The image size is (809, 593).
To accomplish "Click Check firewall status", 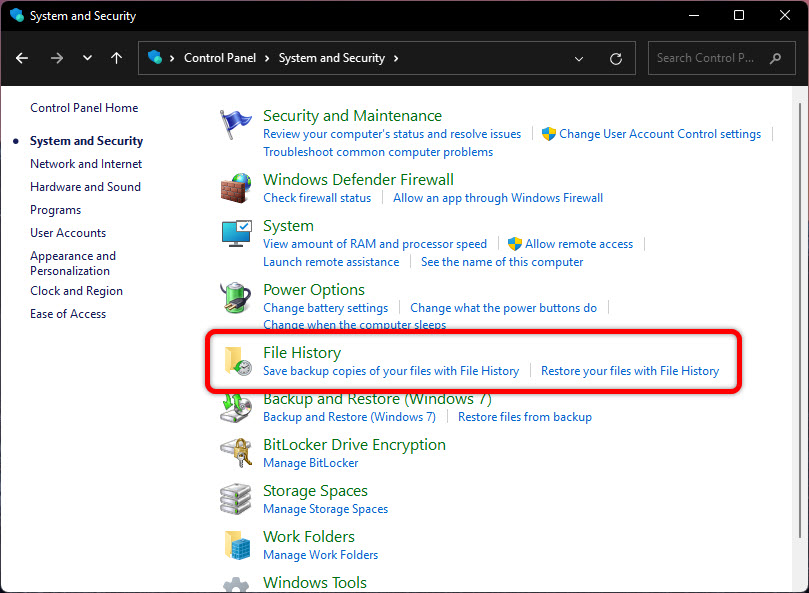I will pyautogui.click(x=317, y=198).
